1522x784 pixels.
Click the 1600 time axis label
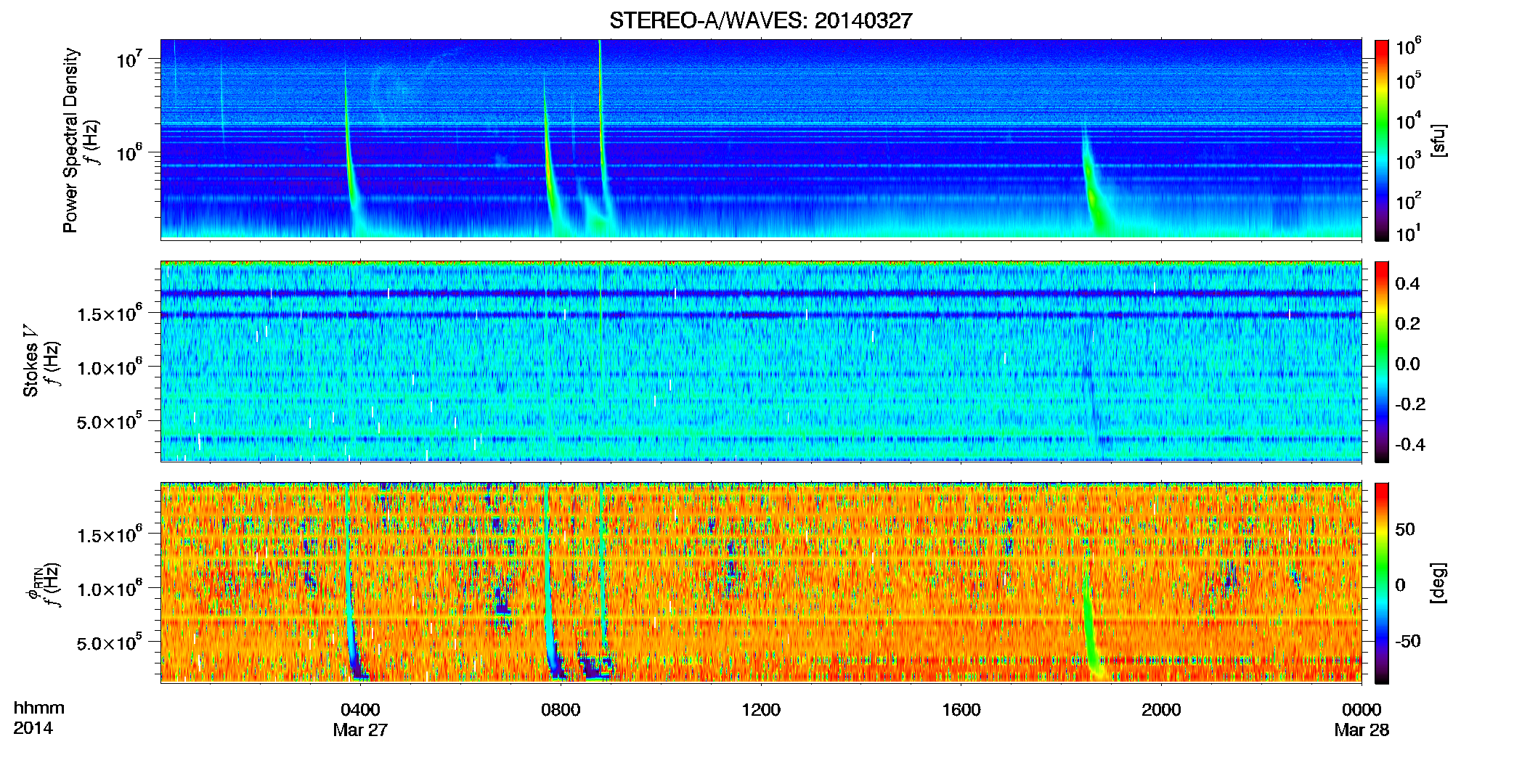(x=961, y=709)
